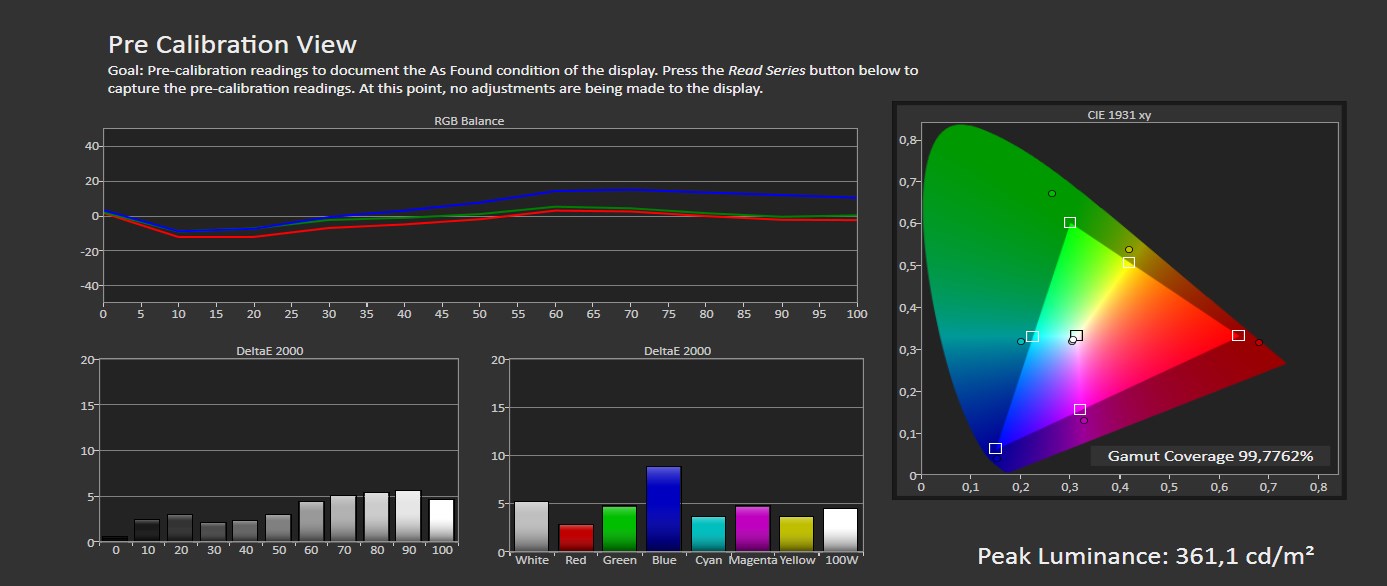Click the magenta target square on CIE chart
The height and width of the screenshot is (586, 1387).
coord(1079,410)
